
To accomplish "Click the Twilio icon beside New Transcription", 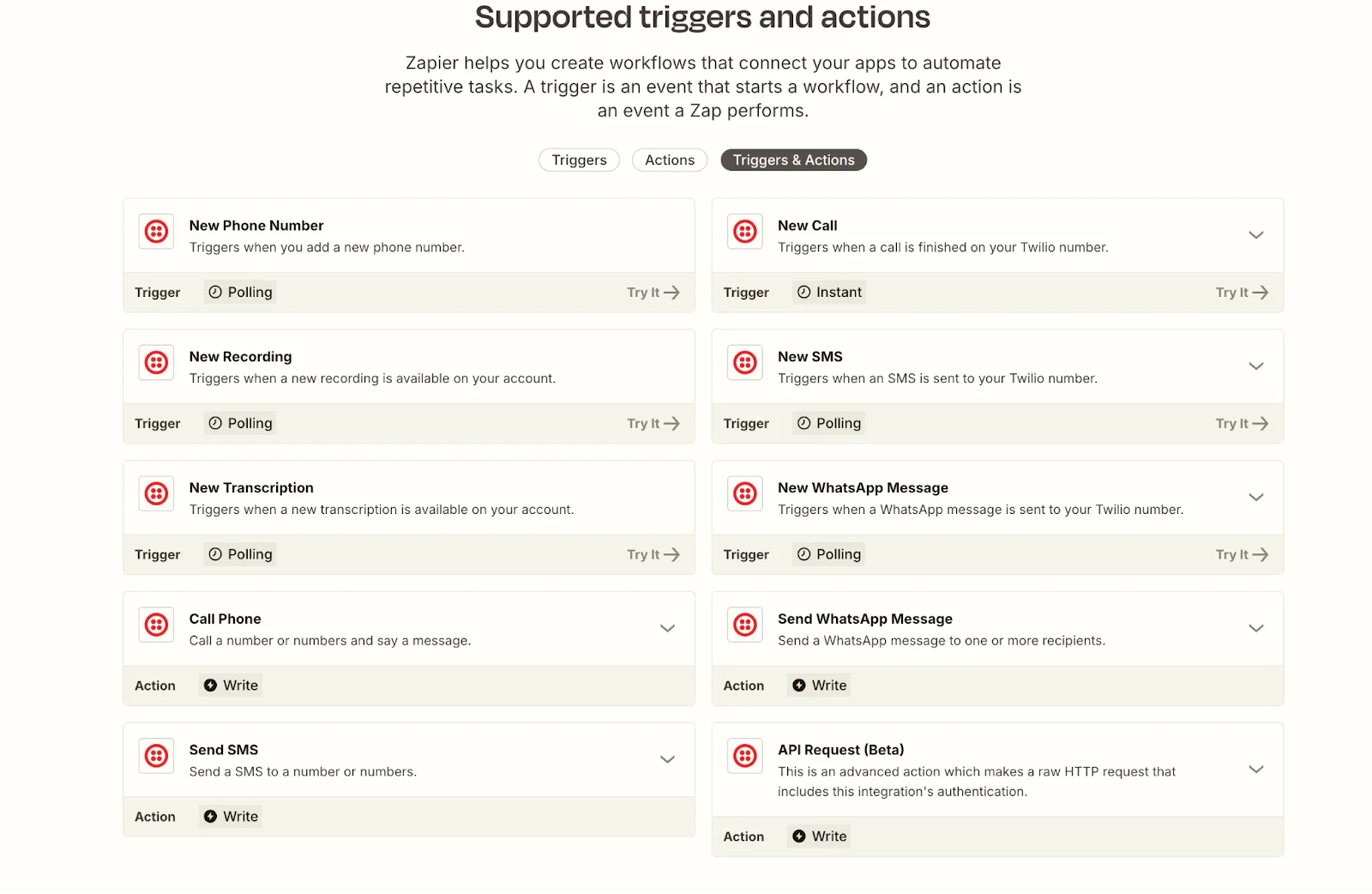I will (156, 494).
